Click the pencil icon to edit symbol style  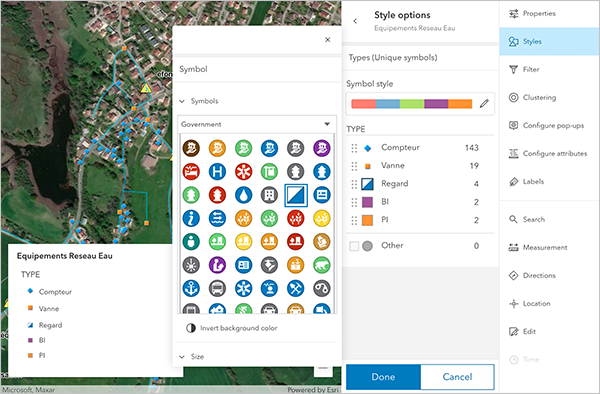484,104
